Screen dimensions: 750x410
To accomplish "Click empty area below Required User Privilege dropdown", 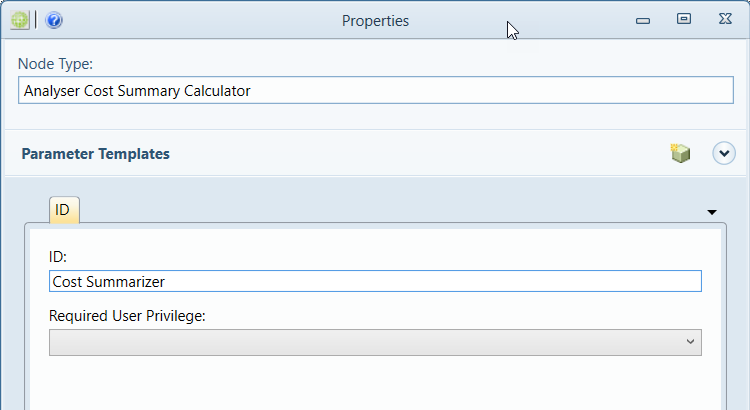I will click(375, 383).
